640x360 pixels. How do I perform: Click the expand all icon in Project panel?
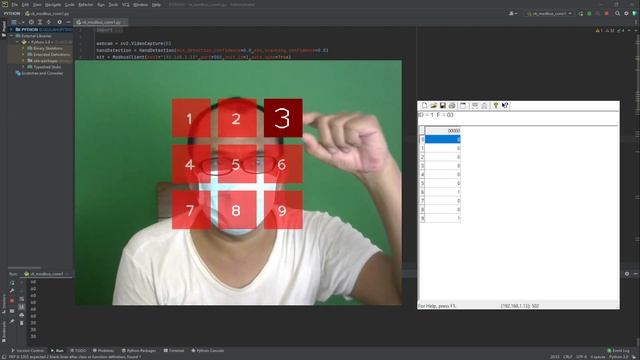[x=40, y=22]
